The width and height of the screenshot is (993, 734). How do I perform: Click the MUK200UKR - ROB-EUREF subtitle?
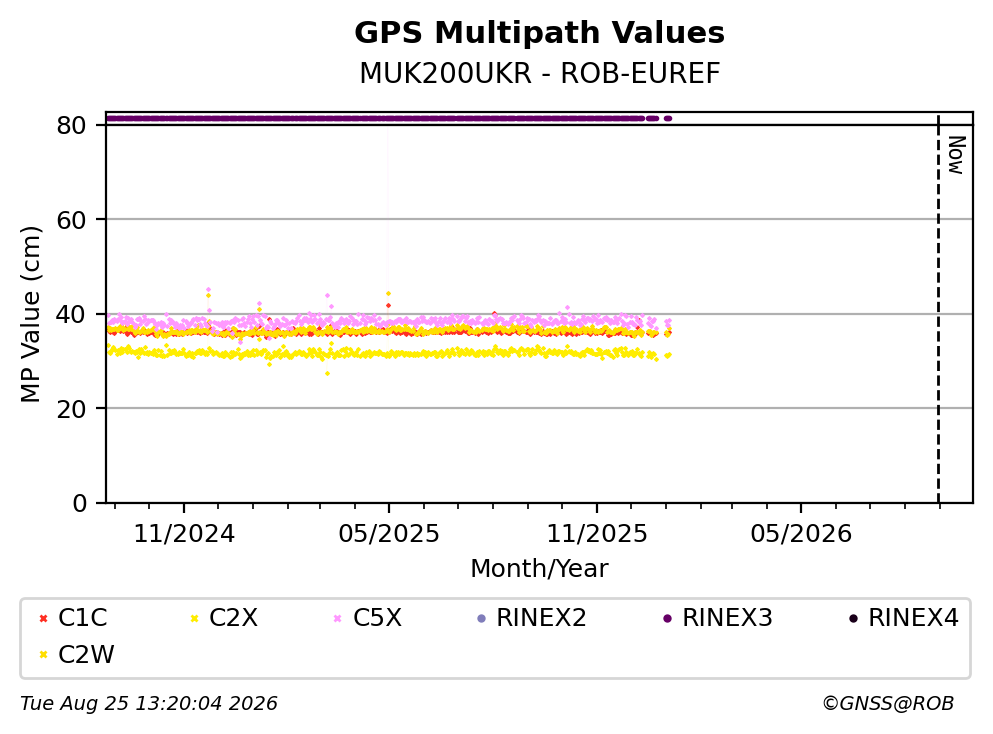(540, 73)
